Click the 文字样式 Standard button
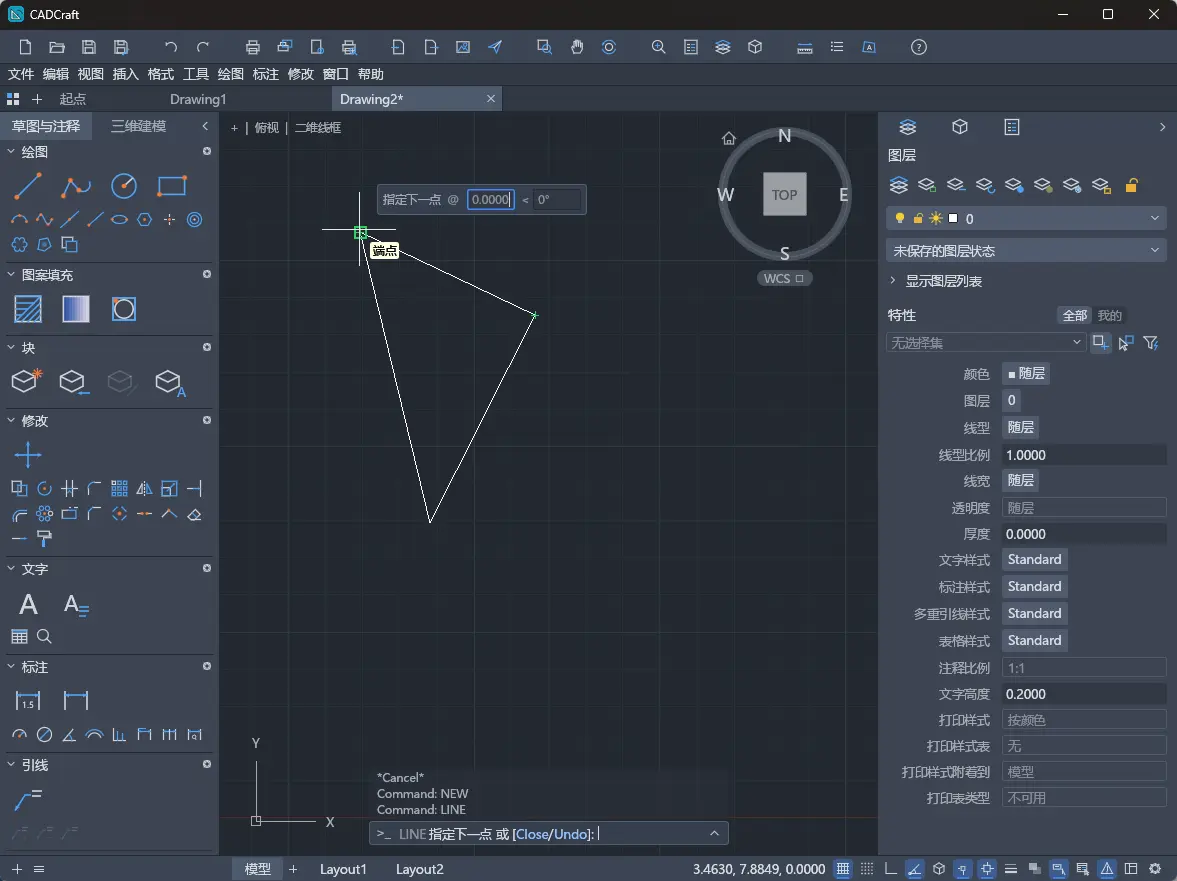This screenshot has height=881, width=1177. click(1034, 559)
